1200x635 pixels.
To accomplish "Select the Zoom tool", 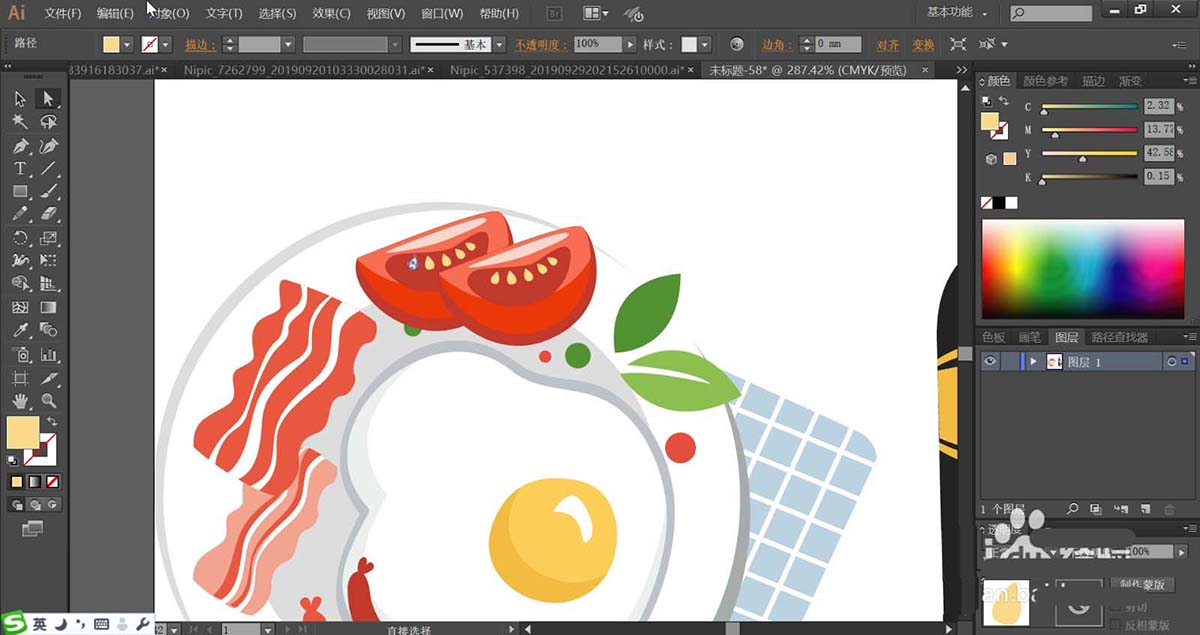I will (48, 402).
